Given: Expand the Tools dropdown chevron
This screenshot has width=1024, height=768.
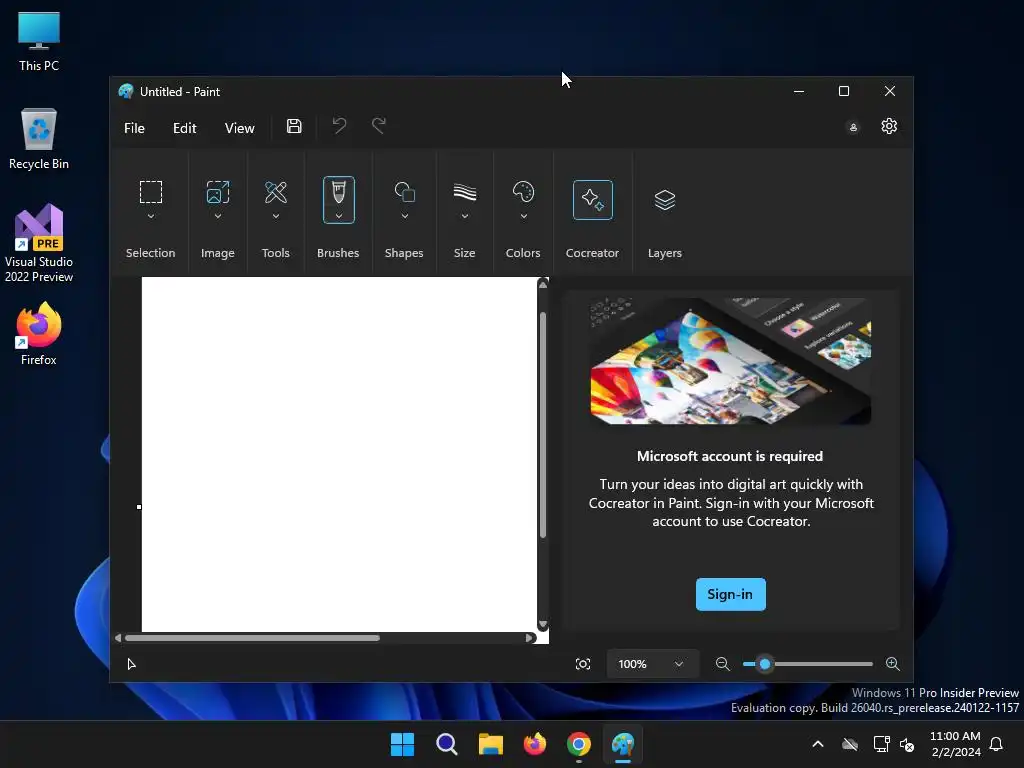Looking at the screenshot, I should click(x=276, y=216).
